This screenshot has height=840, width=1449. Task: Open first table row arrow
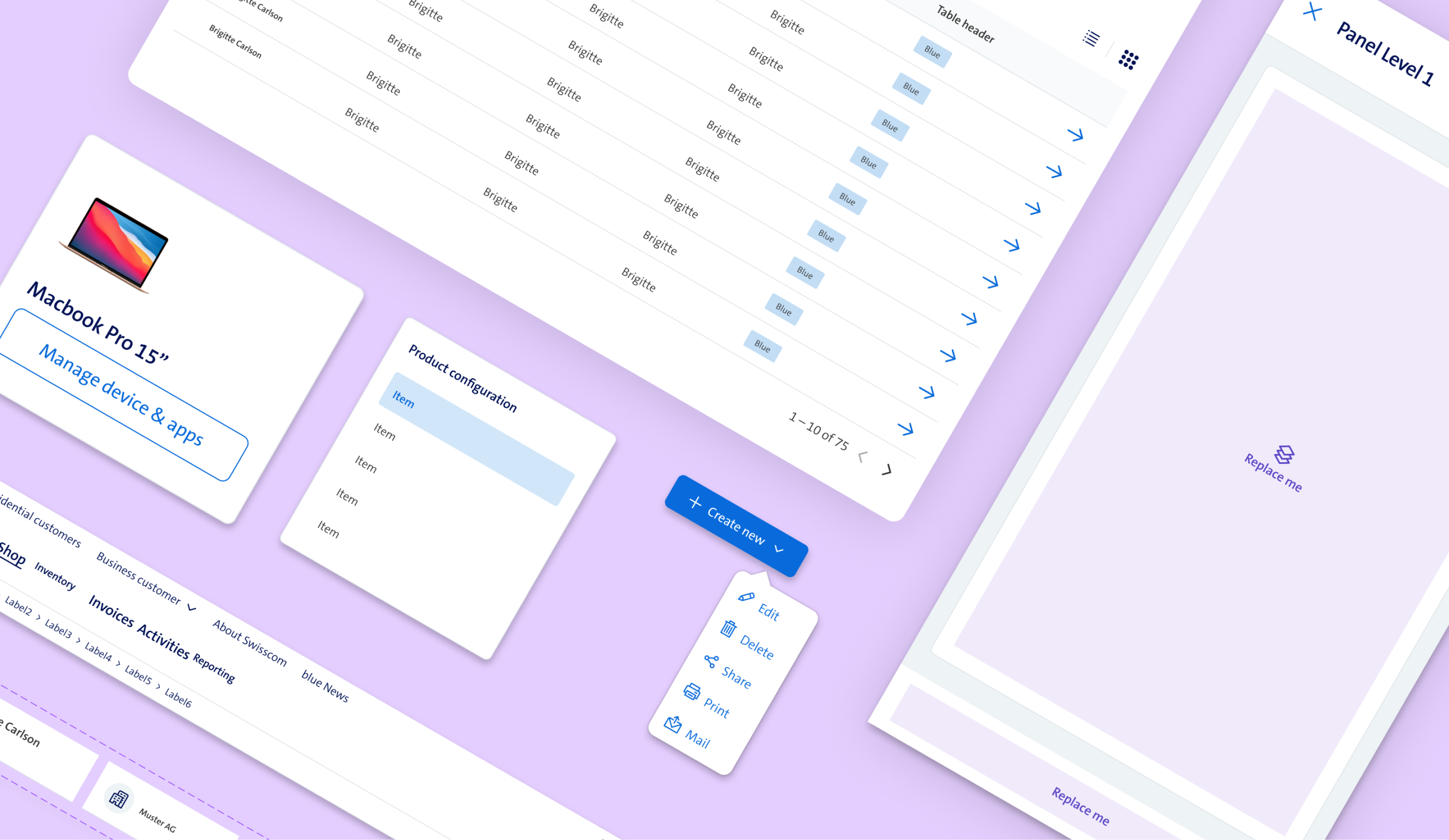1075,134
